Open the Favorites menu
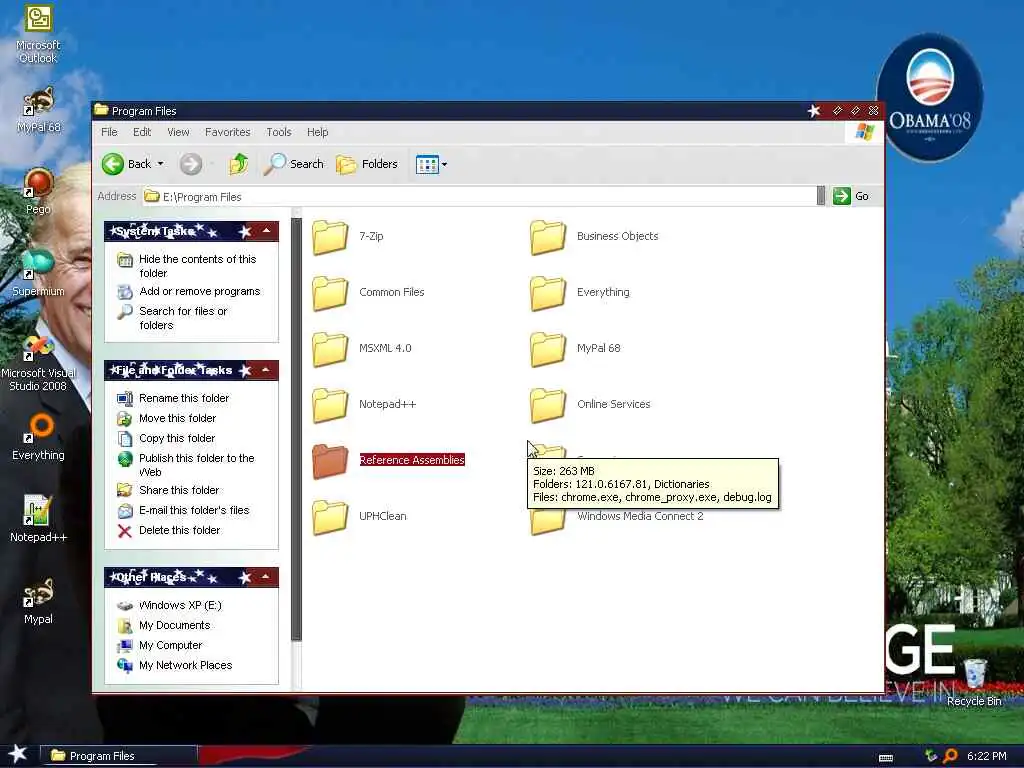Viewport: 1024px width, 768px height. click(x=227, y=132)
